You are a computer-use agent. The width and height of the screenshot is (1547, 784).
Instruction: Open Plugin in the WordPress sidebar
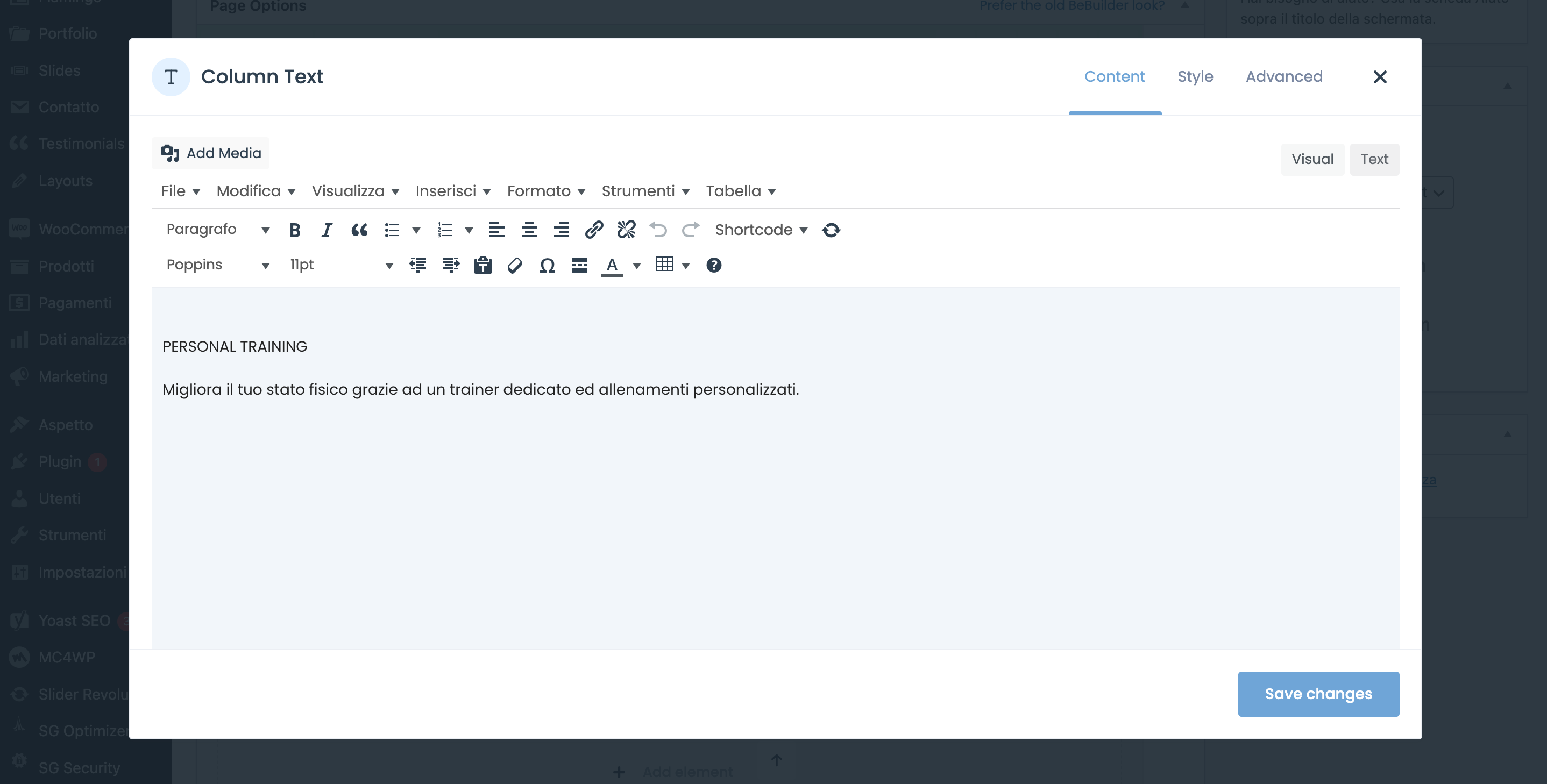point(60,462)
